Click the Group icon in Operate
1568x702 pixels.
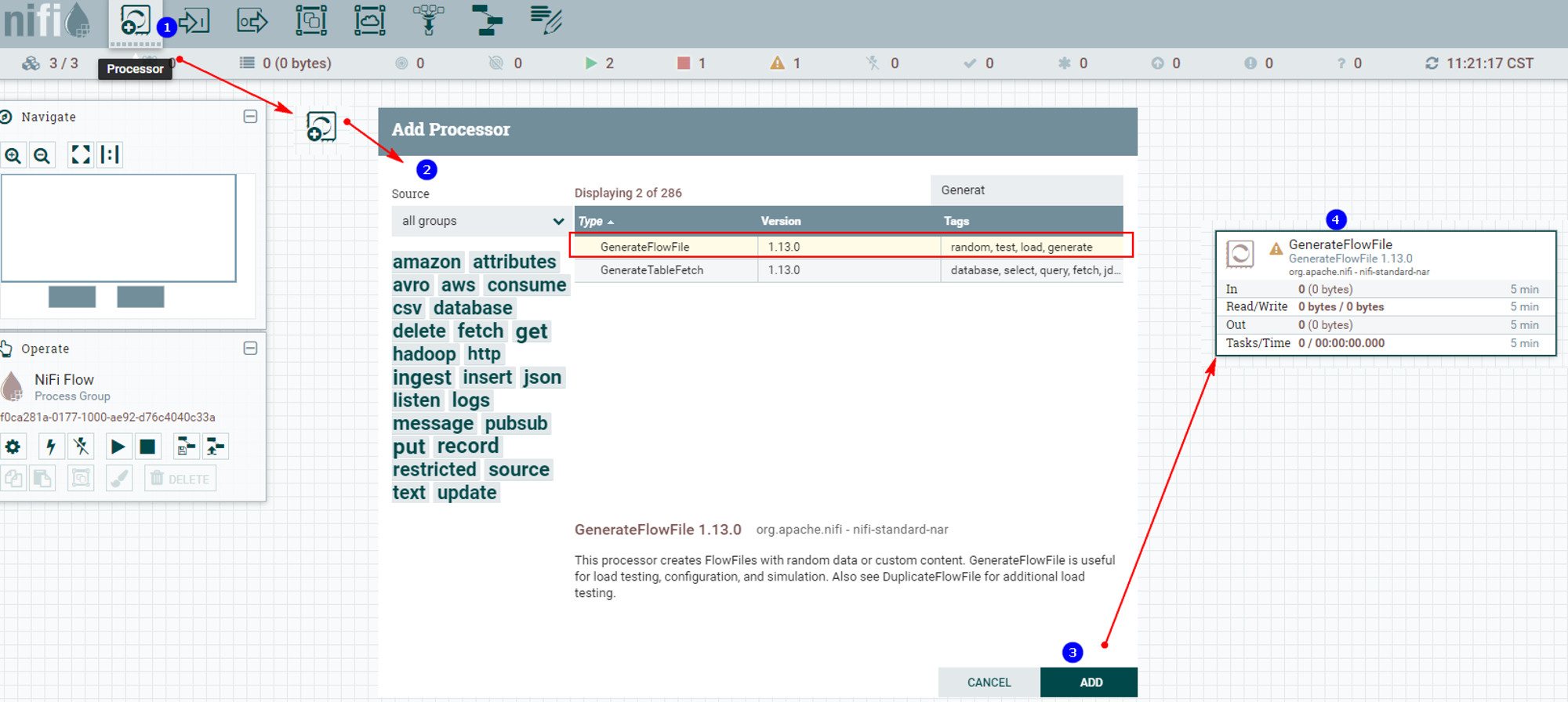click(81, 478)
